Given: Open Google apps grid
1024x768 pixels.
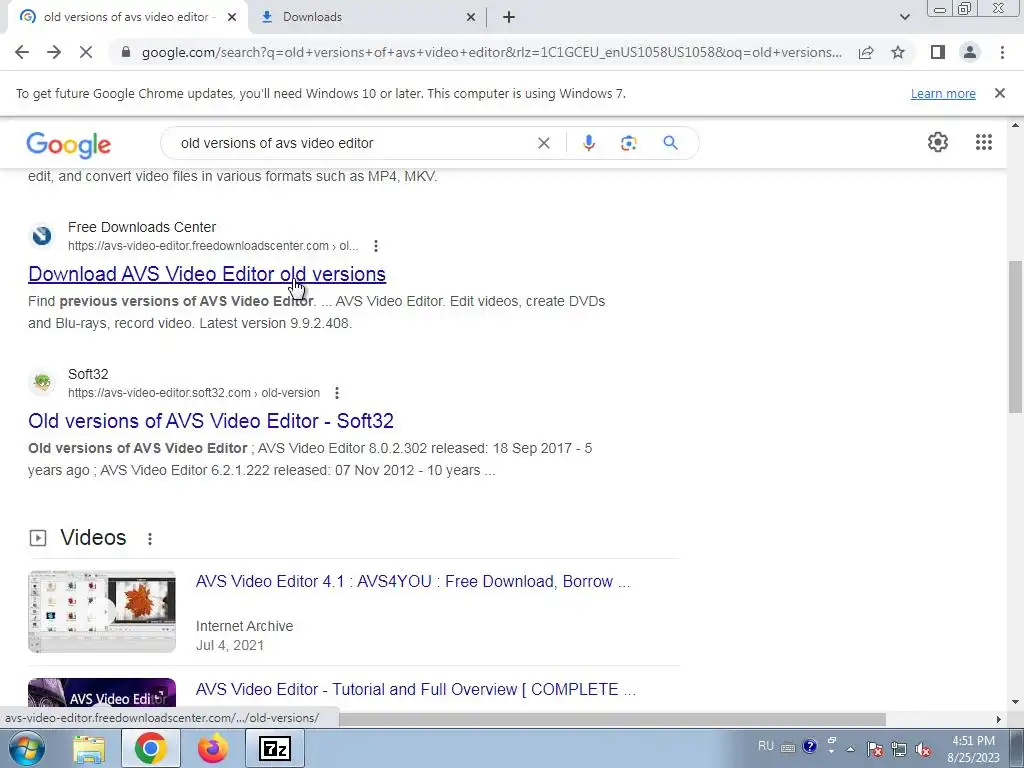Looking at the screenshot, I should [984, 142].
